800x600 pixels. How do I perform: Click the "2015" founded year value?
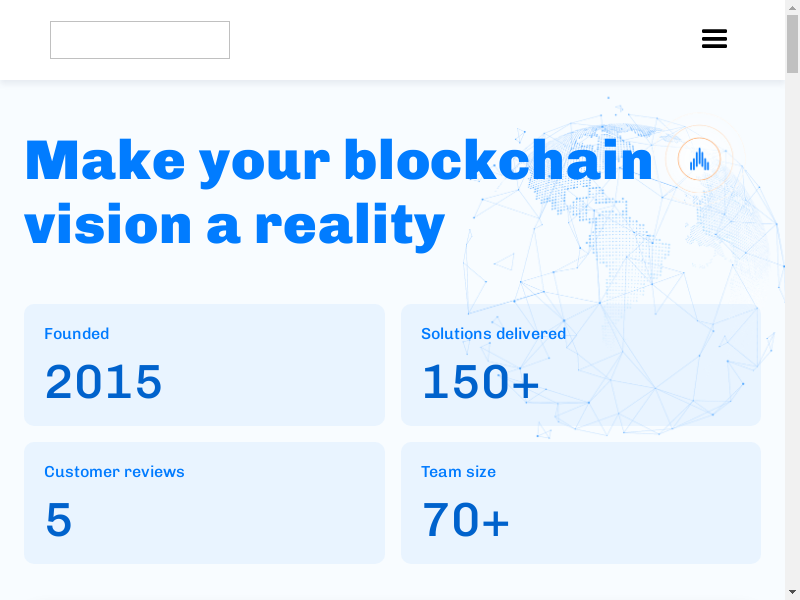pyautogui.click(x=104, y=382)
